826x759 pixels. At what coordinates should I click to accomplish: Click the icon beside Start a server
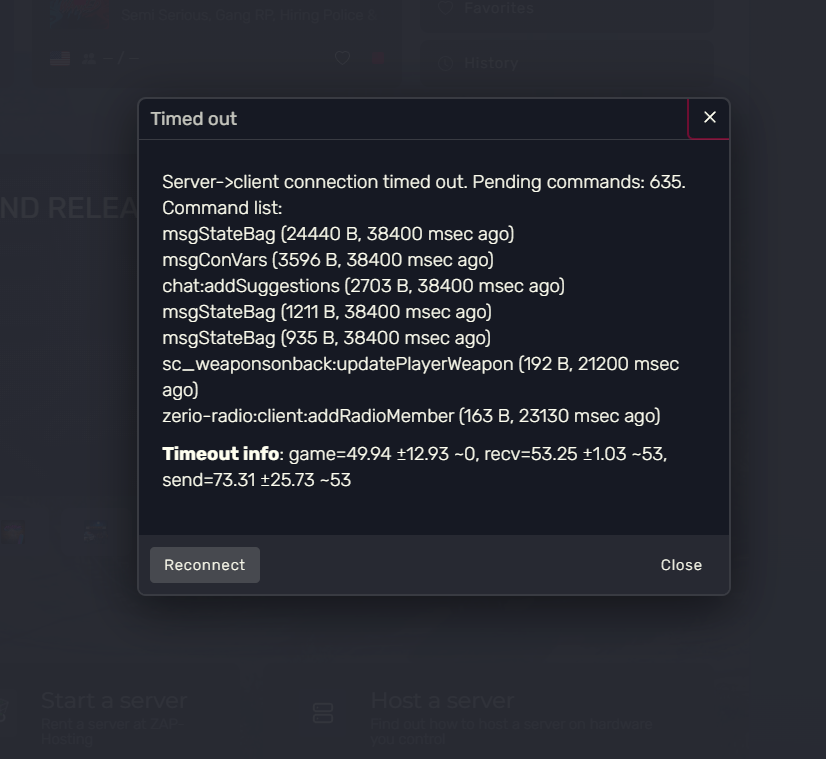click(4, 712)
